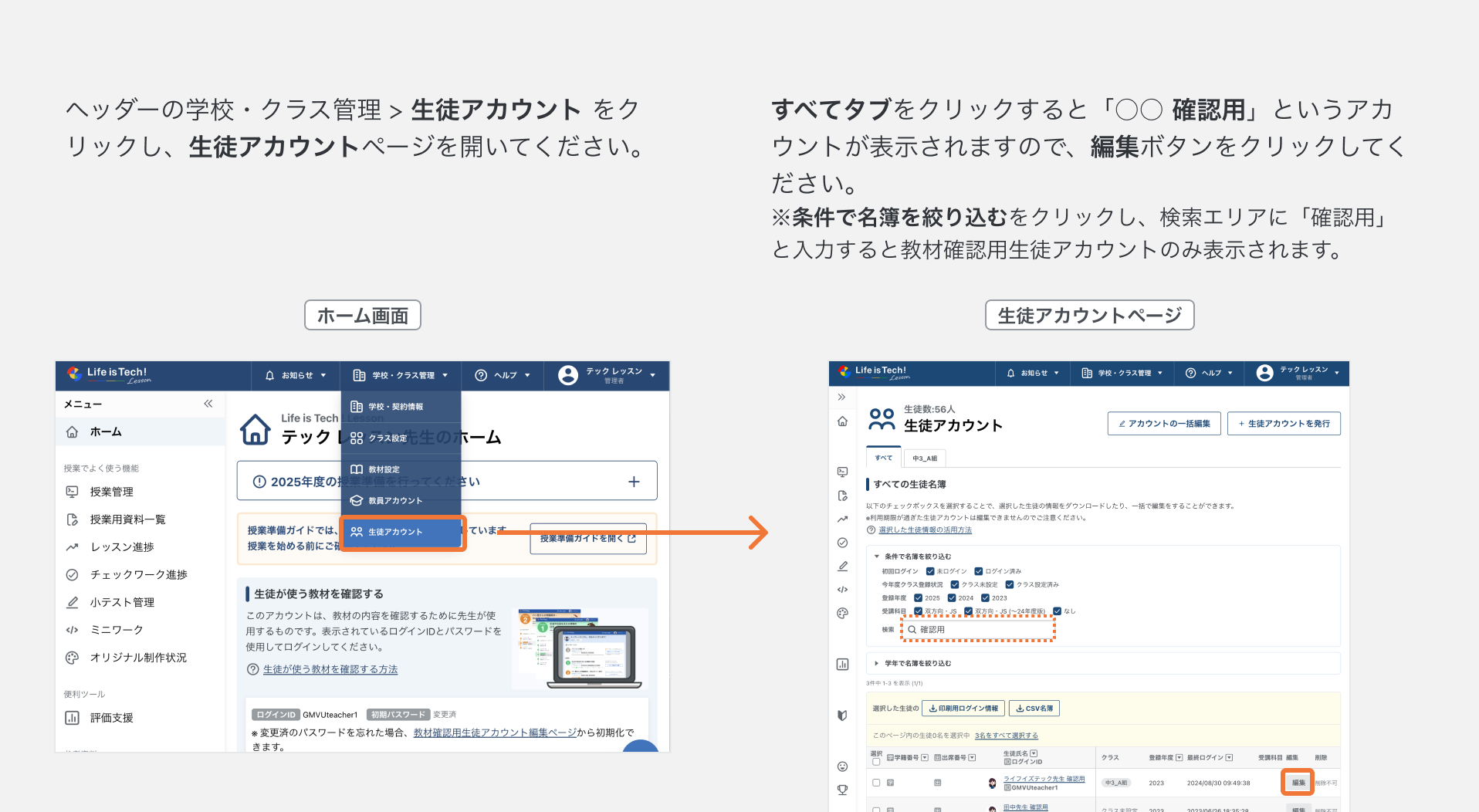Uncheck the 2024 registration year filter

pos(953,598)
